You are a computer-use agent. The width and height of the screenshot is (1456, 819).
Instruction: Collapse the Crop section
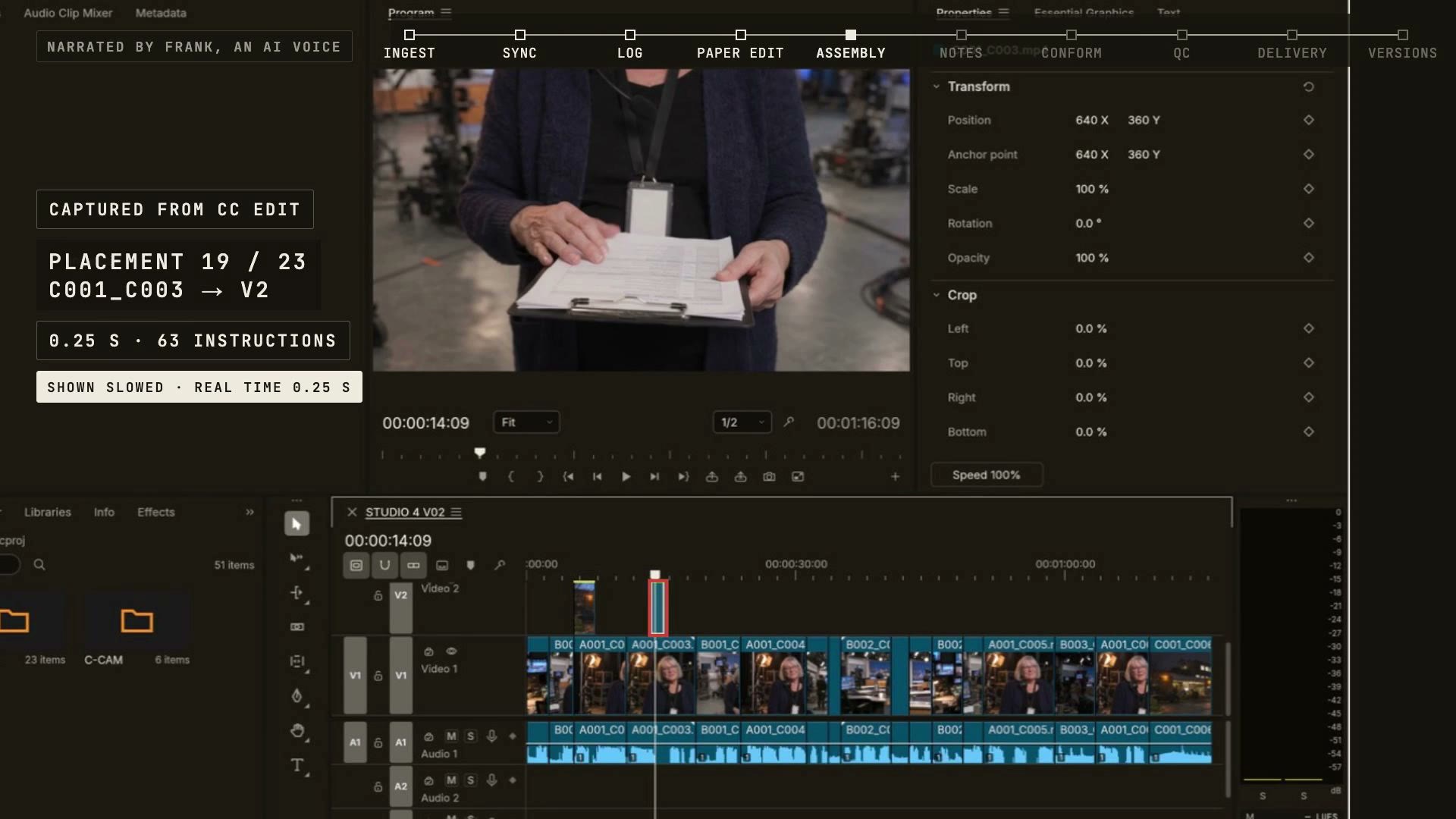(x=937, y=295)
